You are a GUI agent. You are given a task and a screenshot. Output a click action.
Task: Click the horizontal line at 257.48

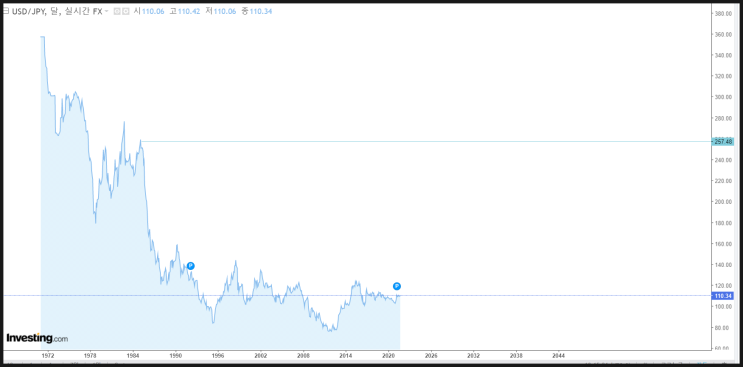[x=426, y=142]
